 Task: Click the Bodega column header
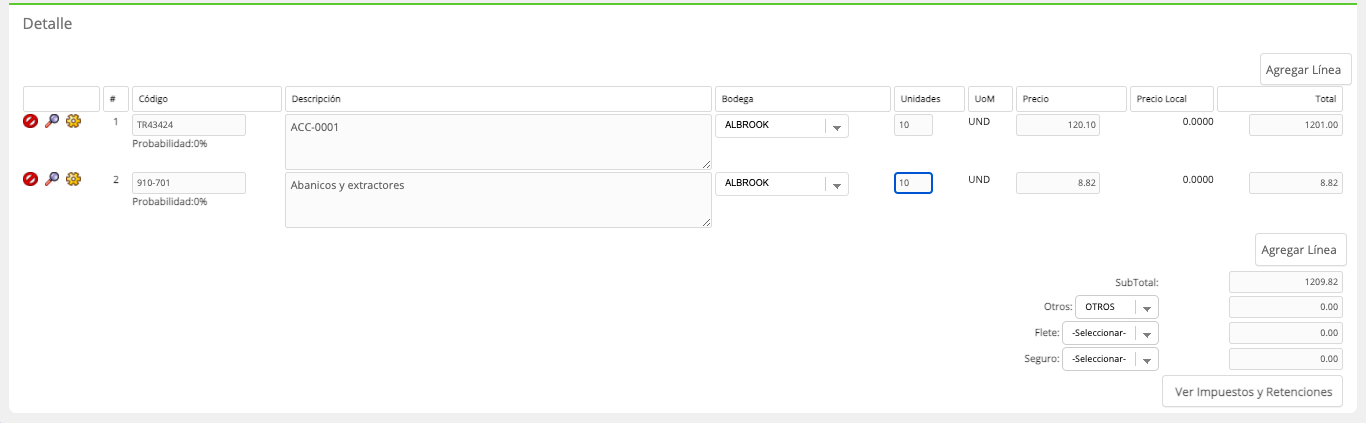click(x=802, y=99)
